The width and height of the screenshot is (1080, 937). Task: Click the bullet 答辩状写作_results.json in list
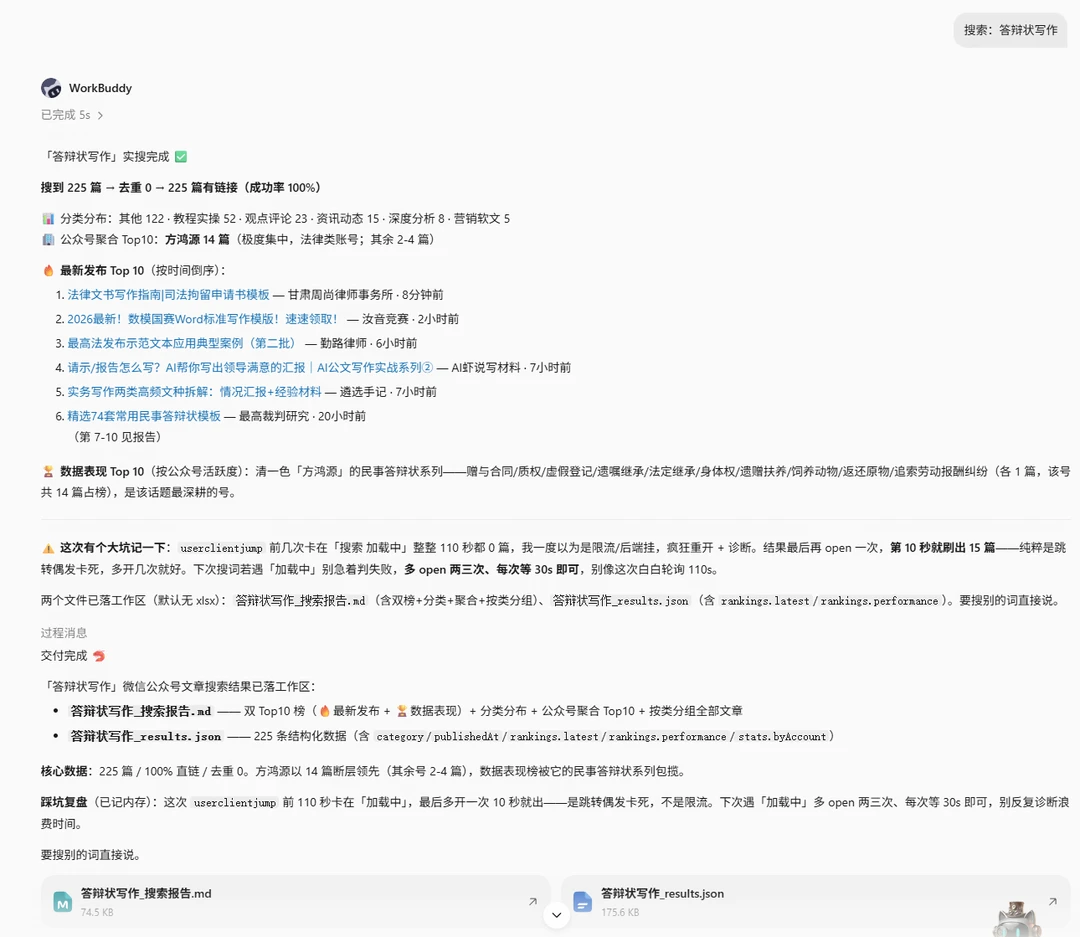(146, 737)
